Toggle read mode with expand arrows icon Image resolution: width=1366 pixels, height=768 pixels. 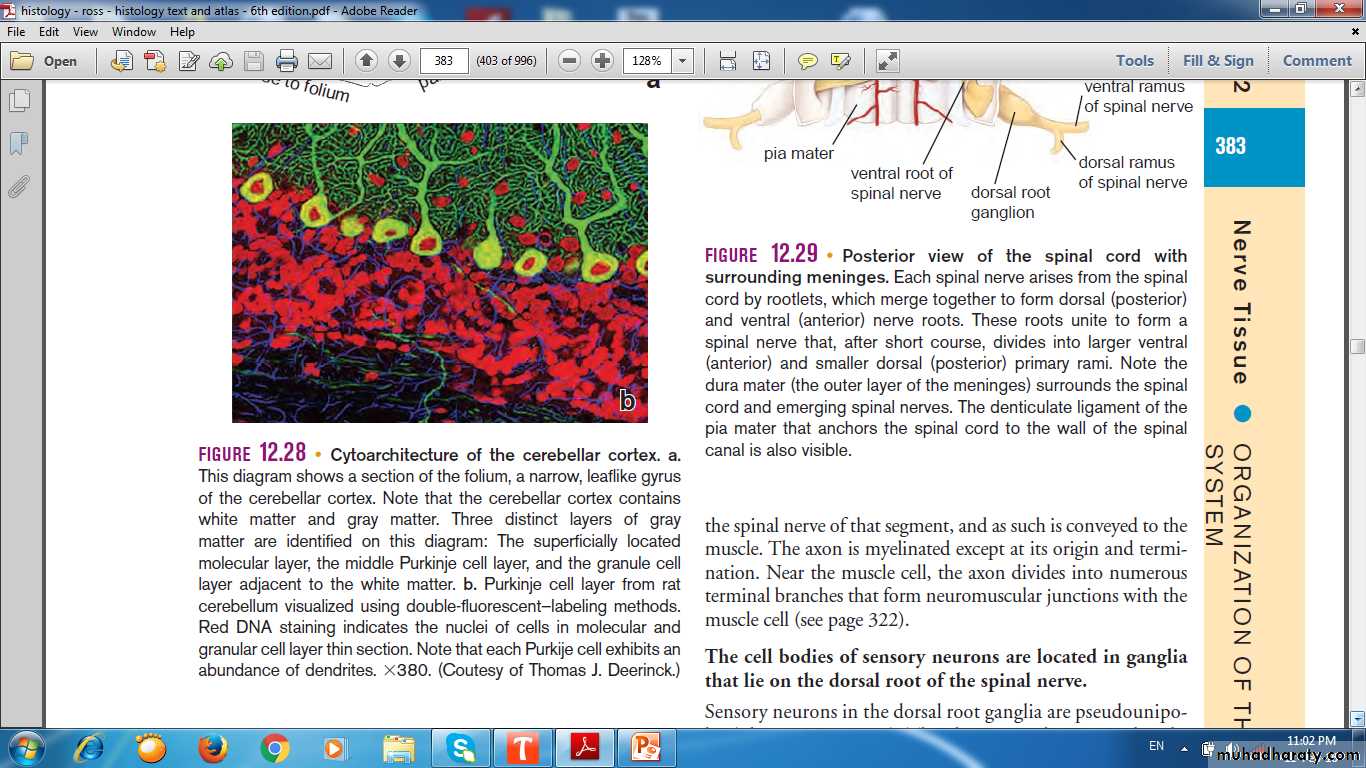887,61
